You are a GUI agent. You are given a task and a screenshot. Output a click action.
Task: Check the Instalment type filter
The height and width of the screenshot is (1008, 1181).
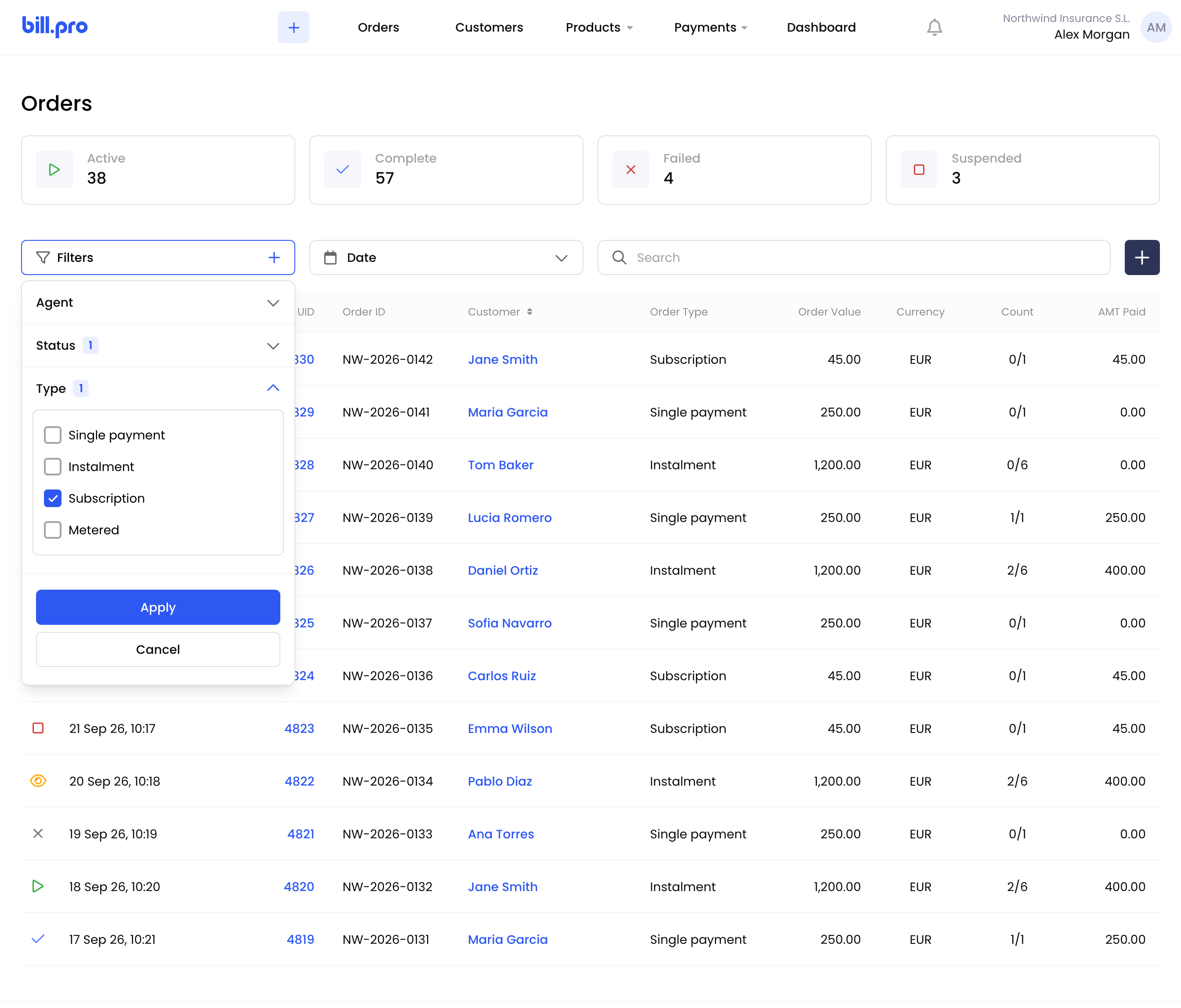coord(52,467)
